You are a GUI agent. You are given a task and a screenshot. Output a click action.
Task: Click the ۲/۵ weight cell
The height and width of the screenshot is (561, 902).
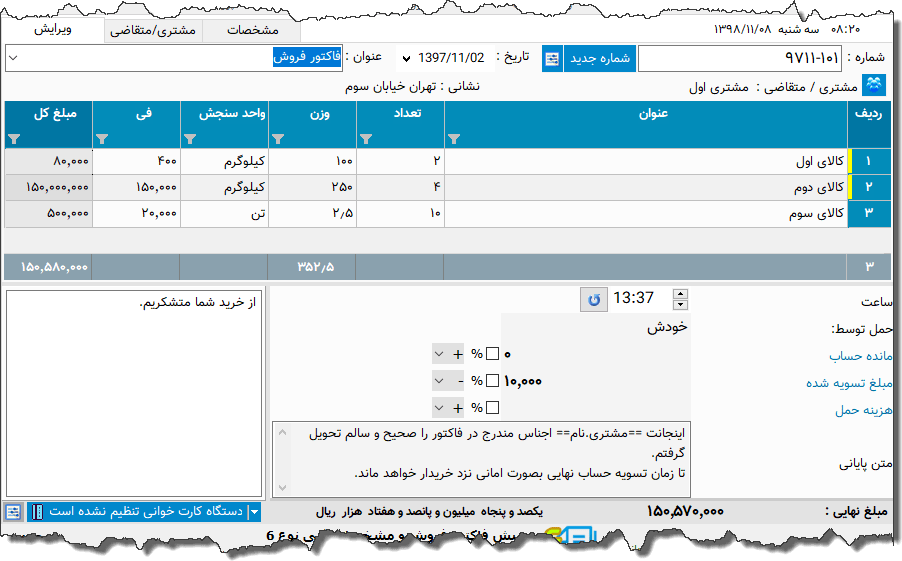click(x=312, y=213)
